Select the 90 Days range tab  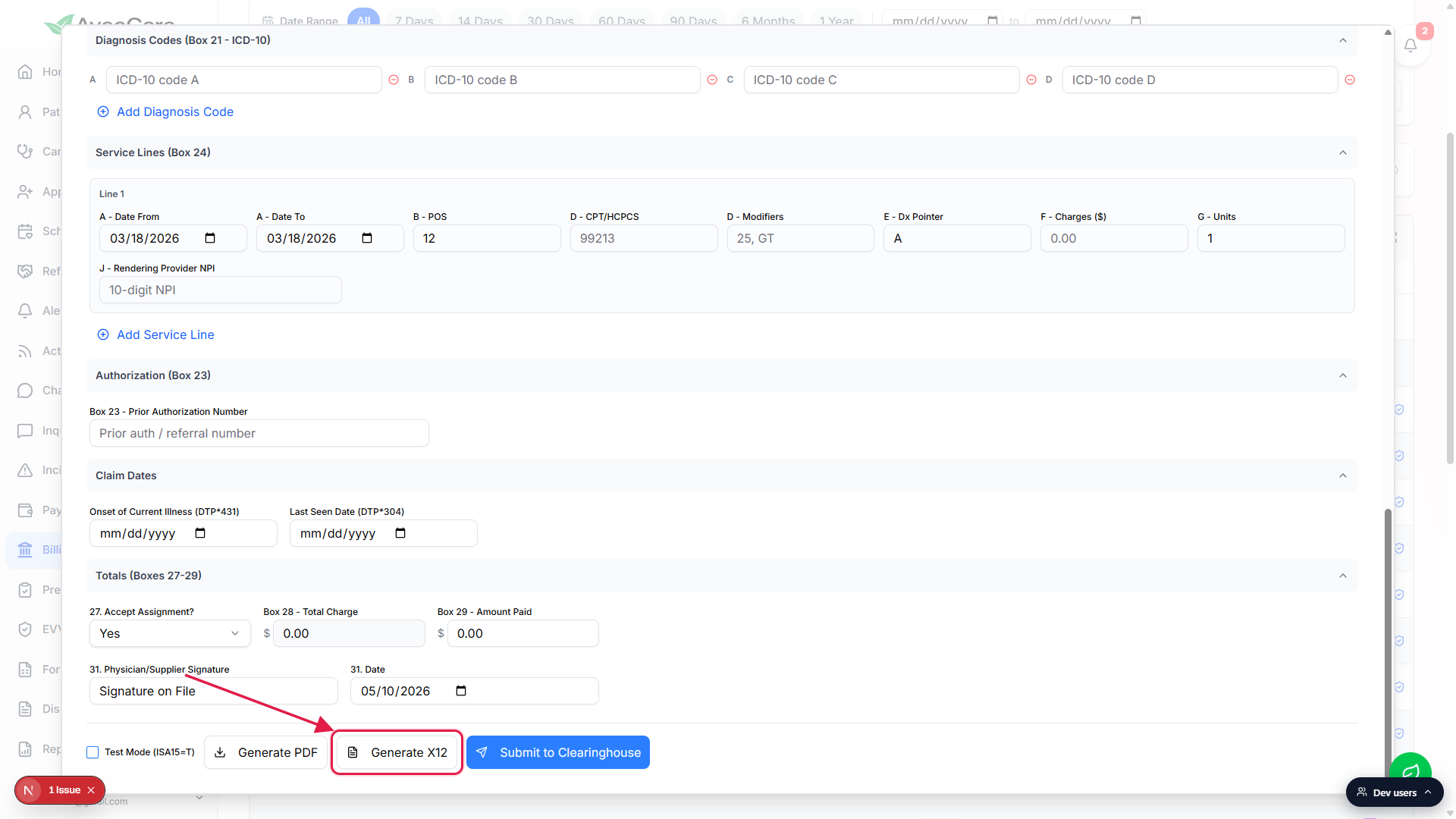tap(693, 20)
